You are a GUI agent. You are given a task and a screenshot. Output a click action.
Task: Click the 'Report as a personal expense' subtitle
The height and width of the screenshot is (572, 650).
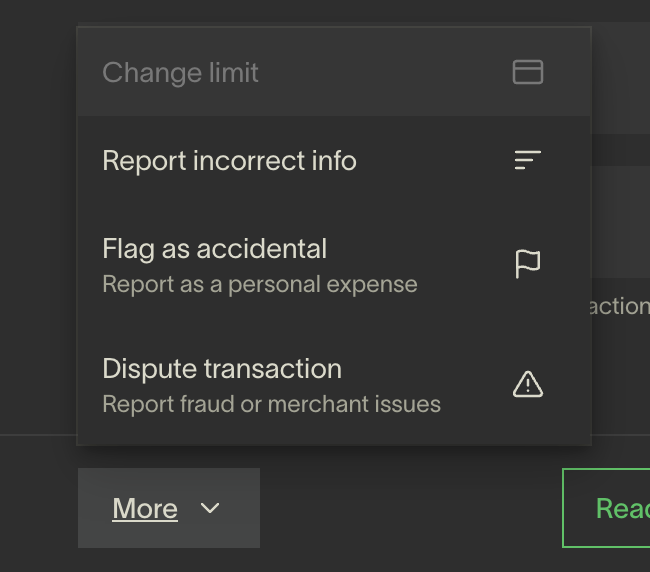pyautogui.click(x=259, y=284)
